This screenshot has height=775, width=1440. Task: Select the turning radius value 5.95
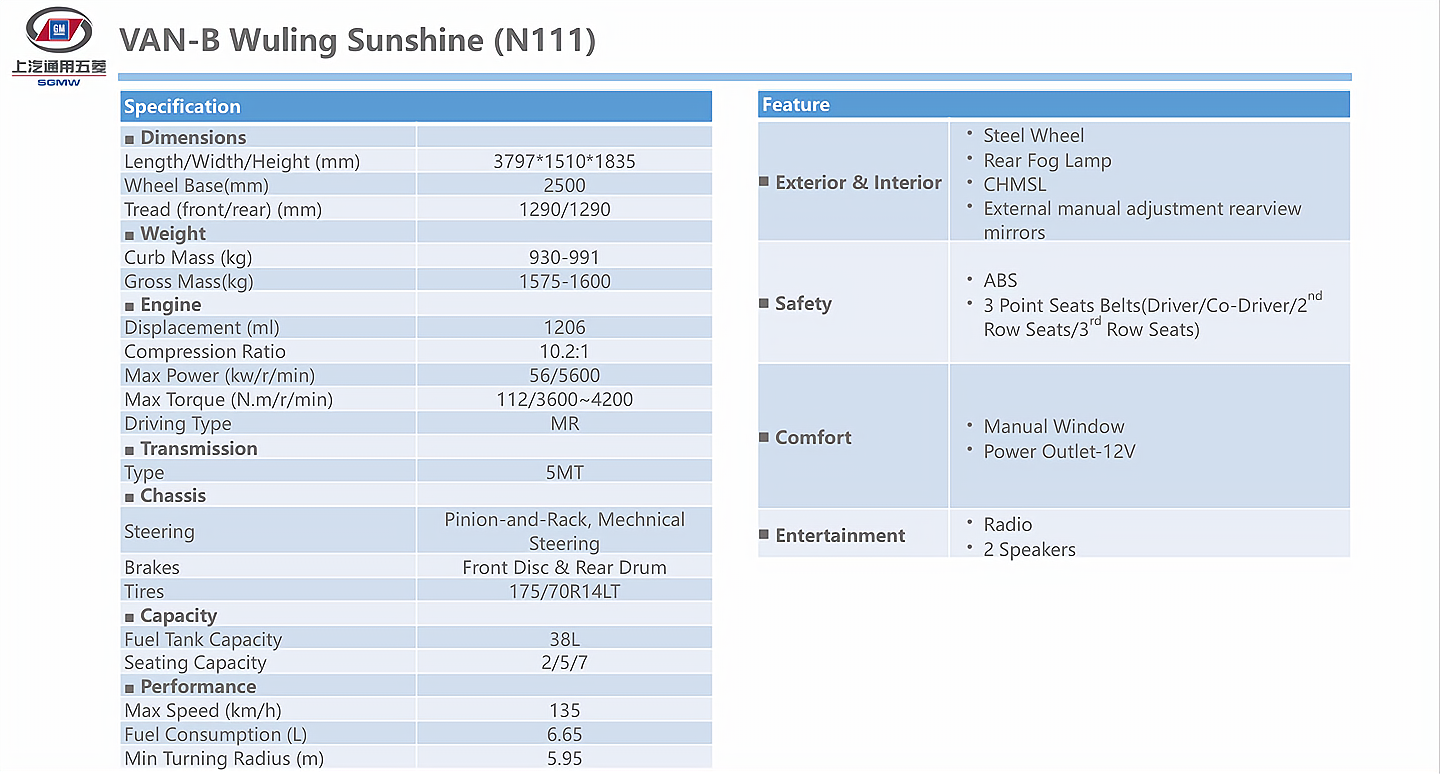point(565,758)
